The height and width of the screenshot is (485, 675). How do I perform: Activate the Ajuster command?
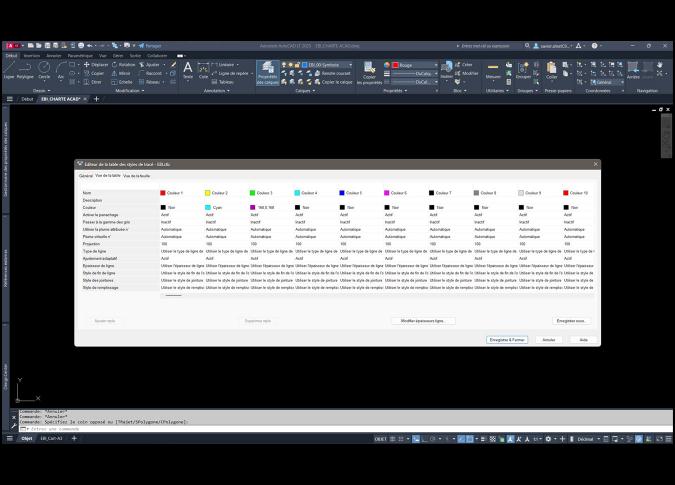pos(149,65)
